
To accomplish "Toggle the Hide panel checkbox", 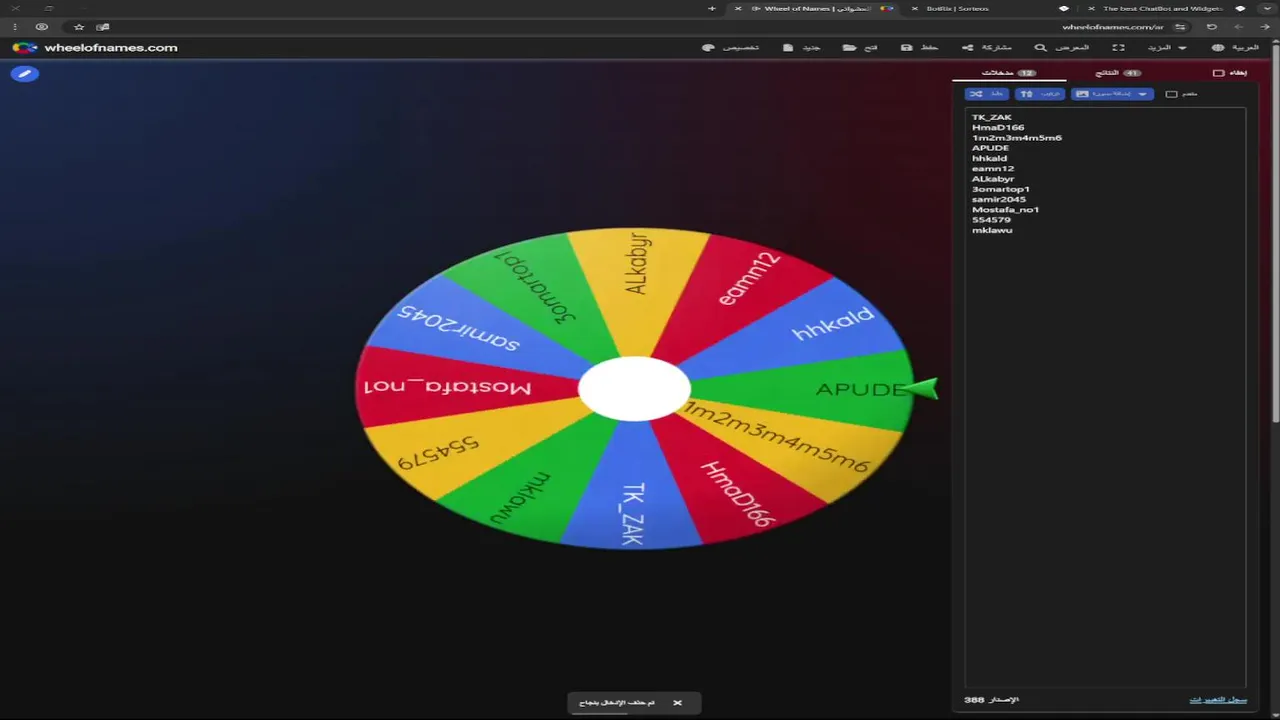I will pos(1218,73).
